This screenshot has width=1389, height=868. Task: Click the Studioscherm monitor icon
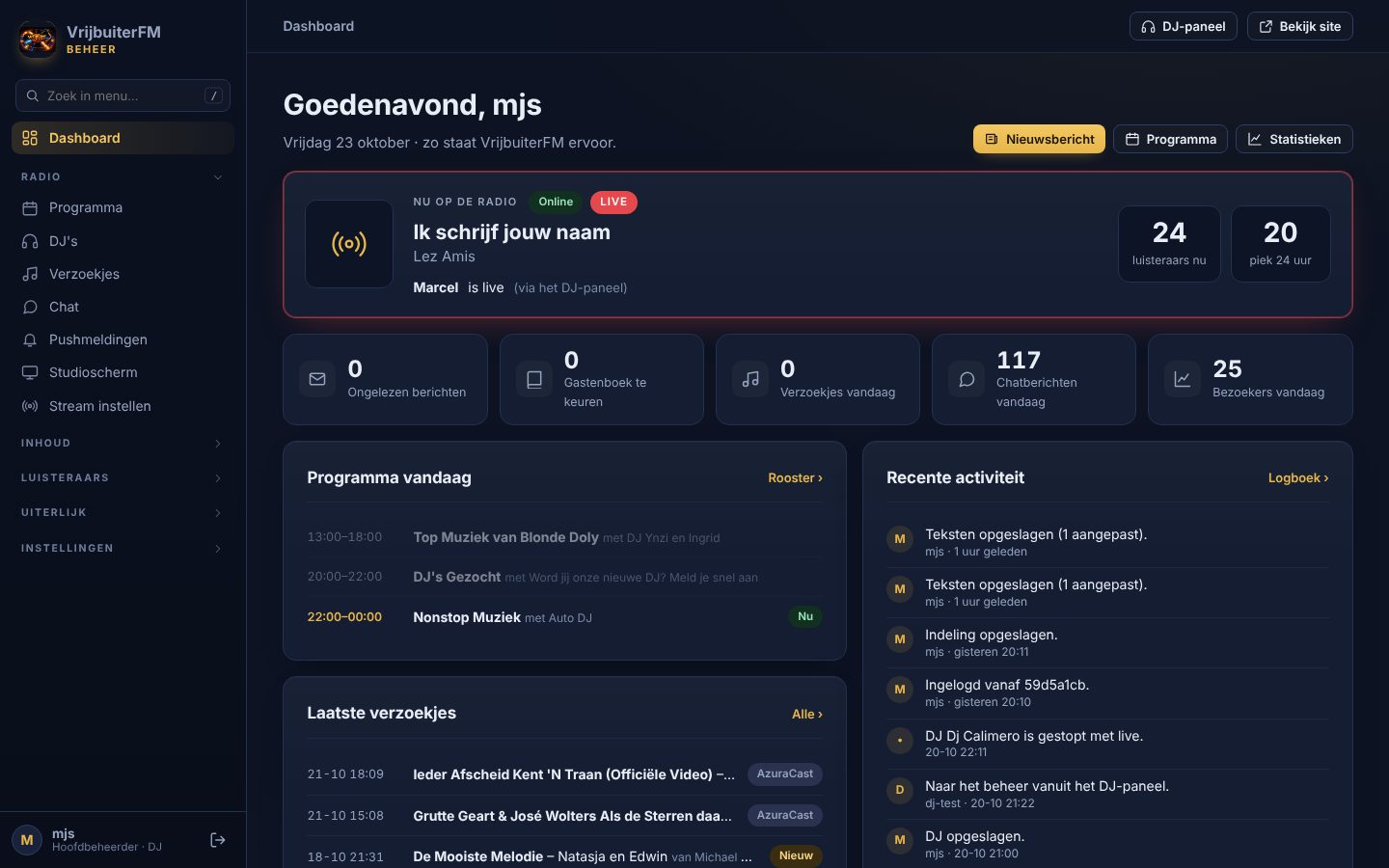pos(30,372)
